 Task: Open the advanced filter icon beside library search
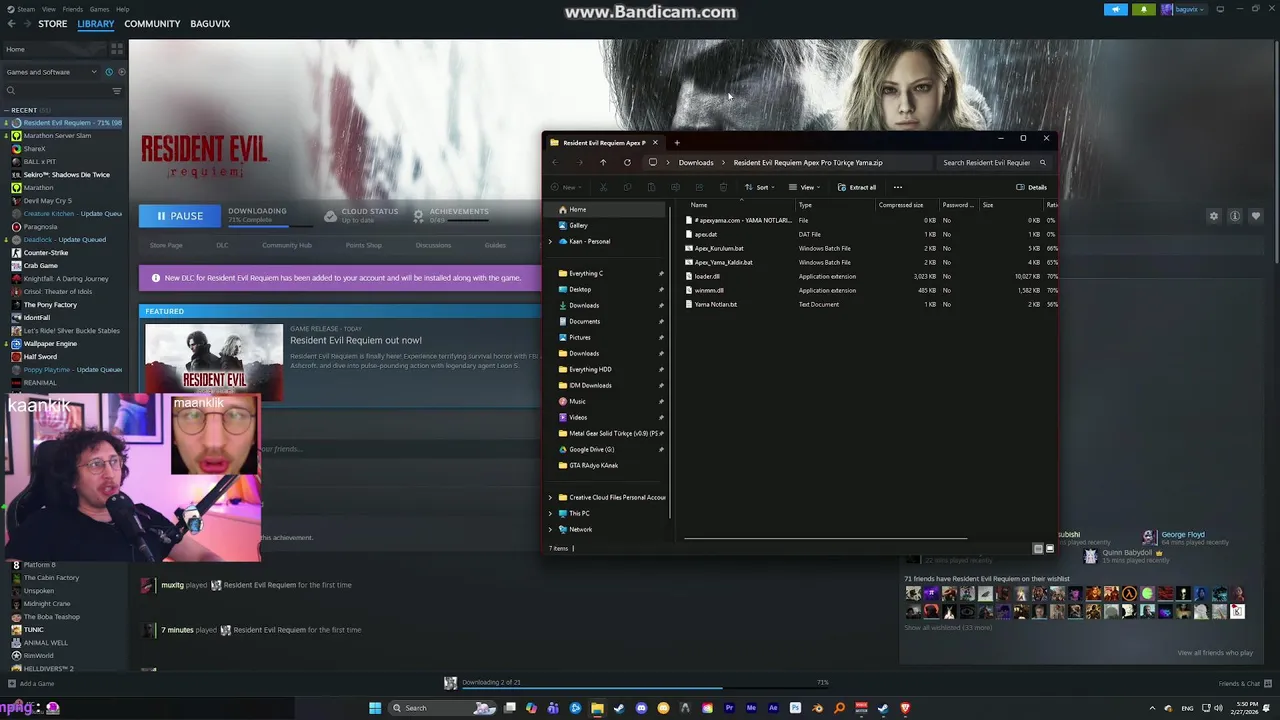117,91
